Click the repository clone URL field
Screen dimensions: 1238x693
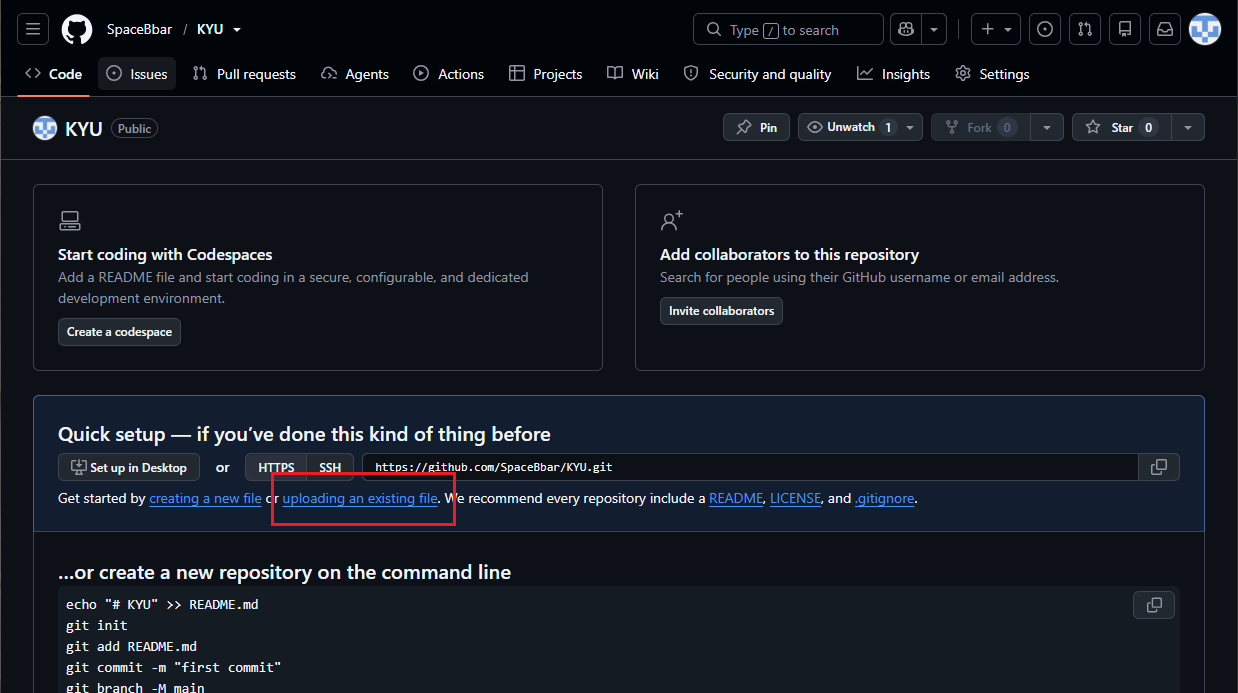point(750,467)
